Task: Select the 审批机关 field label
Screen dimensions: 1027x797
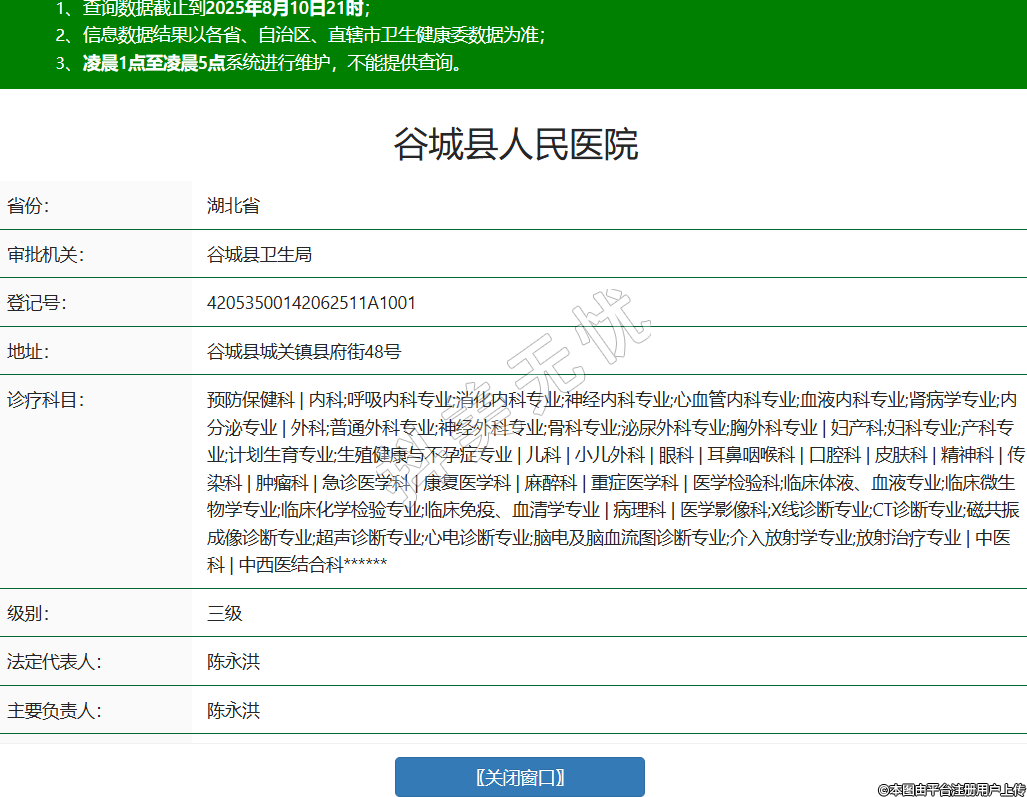Action: click(x=46, y=255)
